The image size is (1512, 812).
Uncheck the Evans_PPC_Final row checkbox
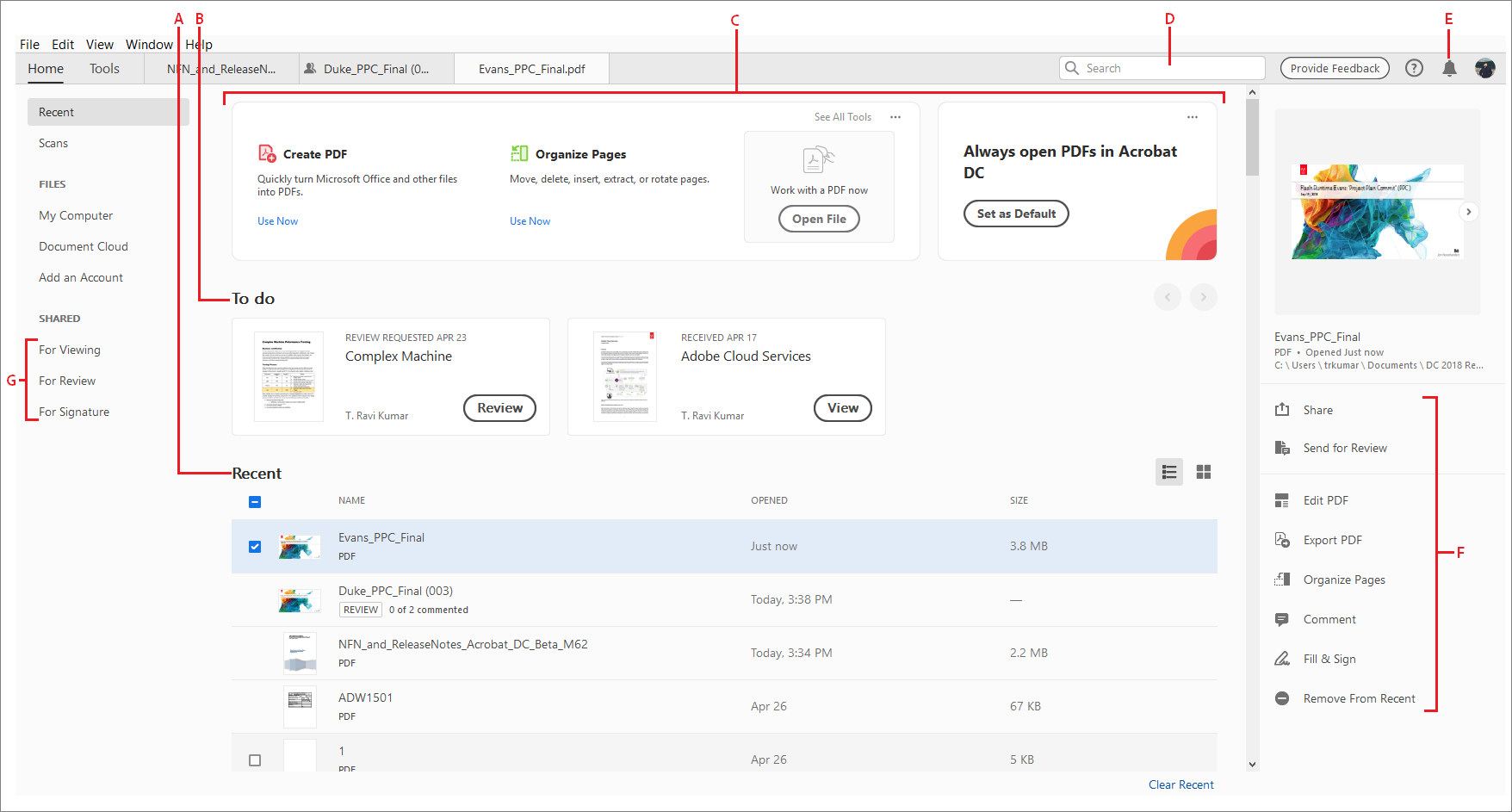point(255,547)
